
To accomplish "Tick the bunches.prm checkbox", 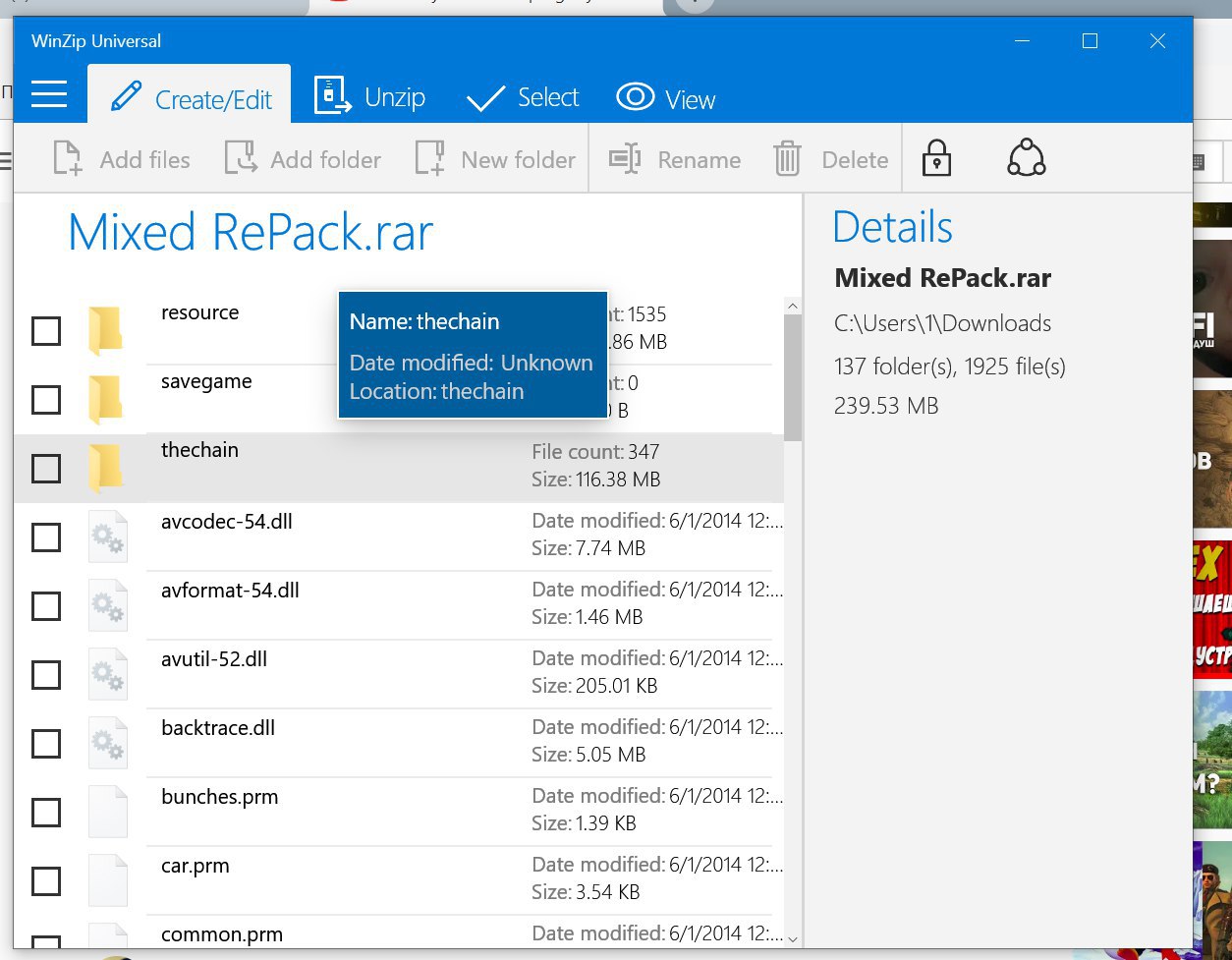I will tap(46, 813).
